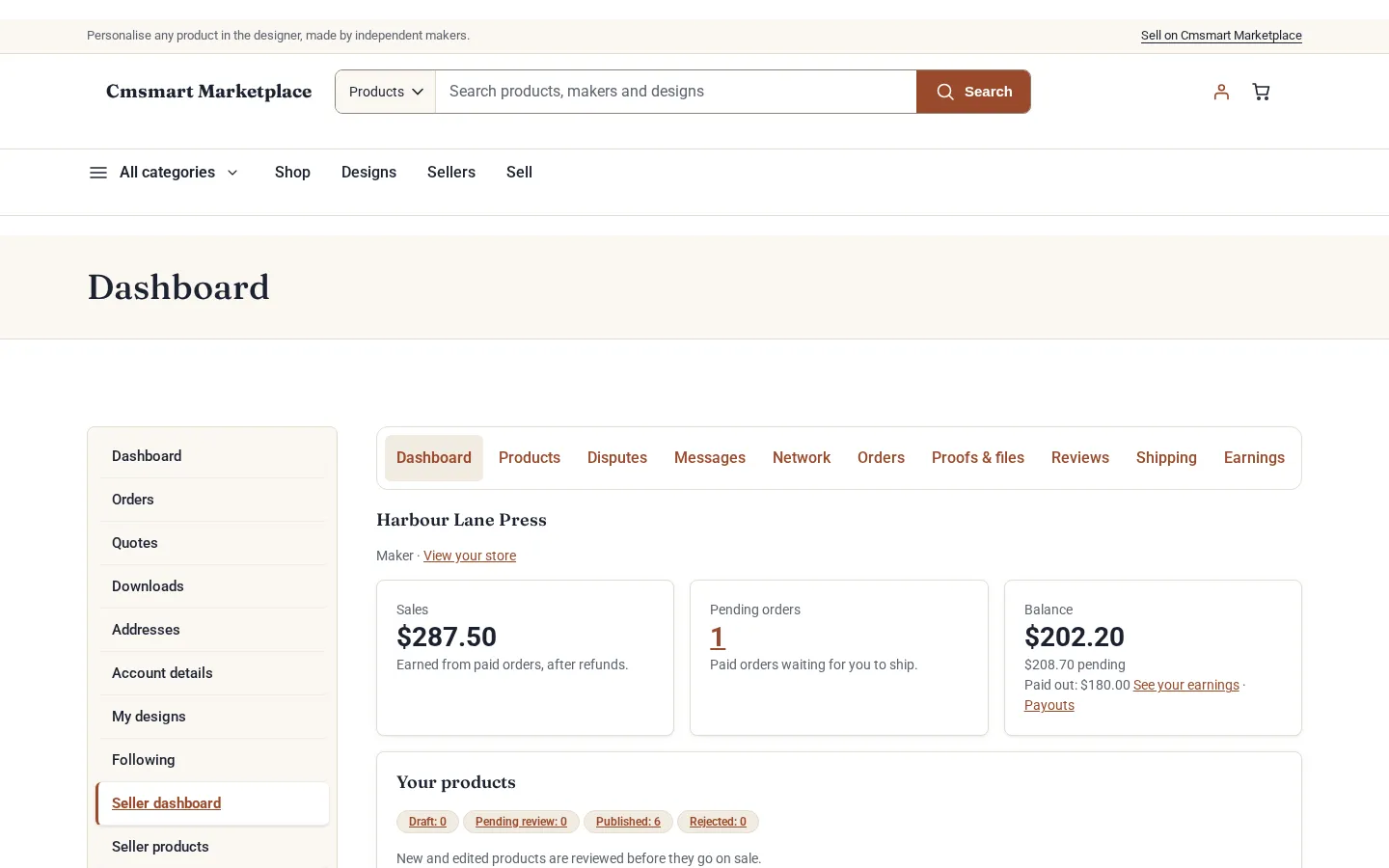Open Orders in the account sidebar
This screenshot has width=1389, height=868.
(x=212, y=500)
